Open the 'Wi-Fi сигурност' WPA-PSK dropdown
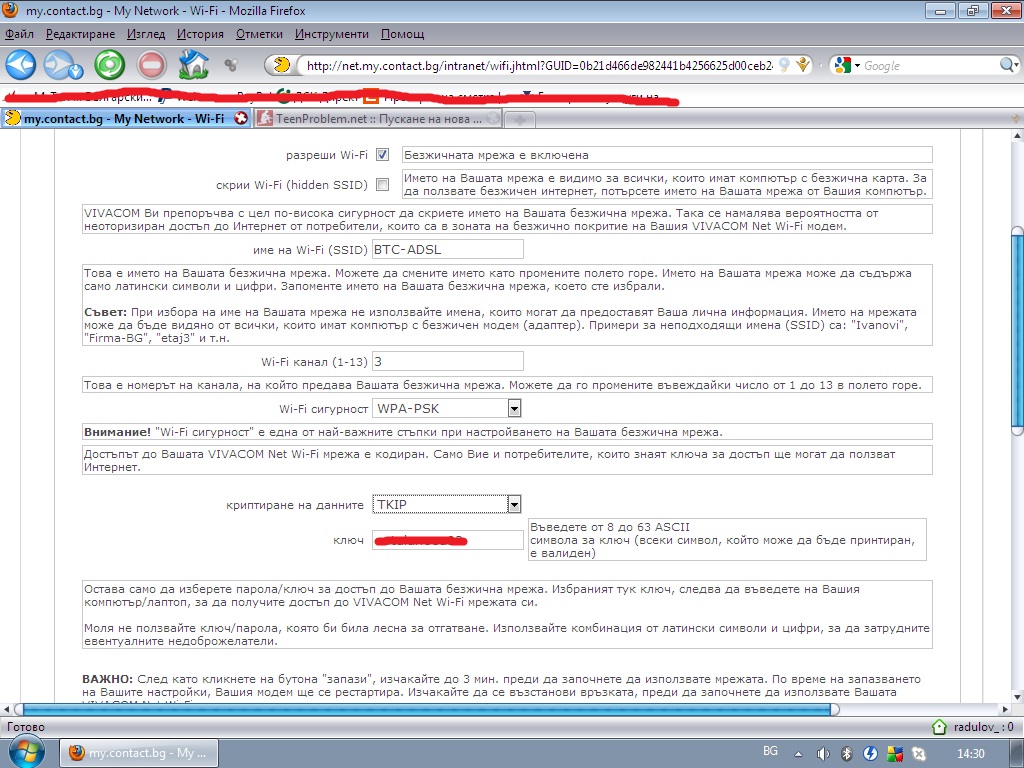Viewport: 1024px width, 768px height. 447,409
